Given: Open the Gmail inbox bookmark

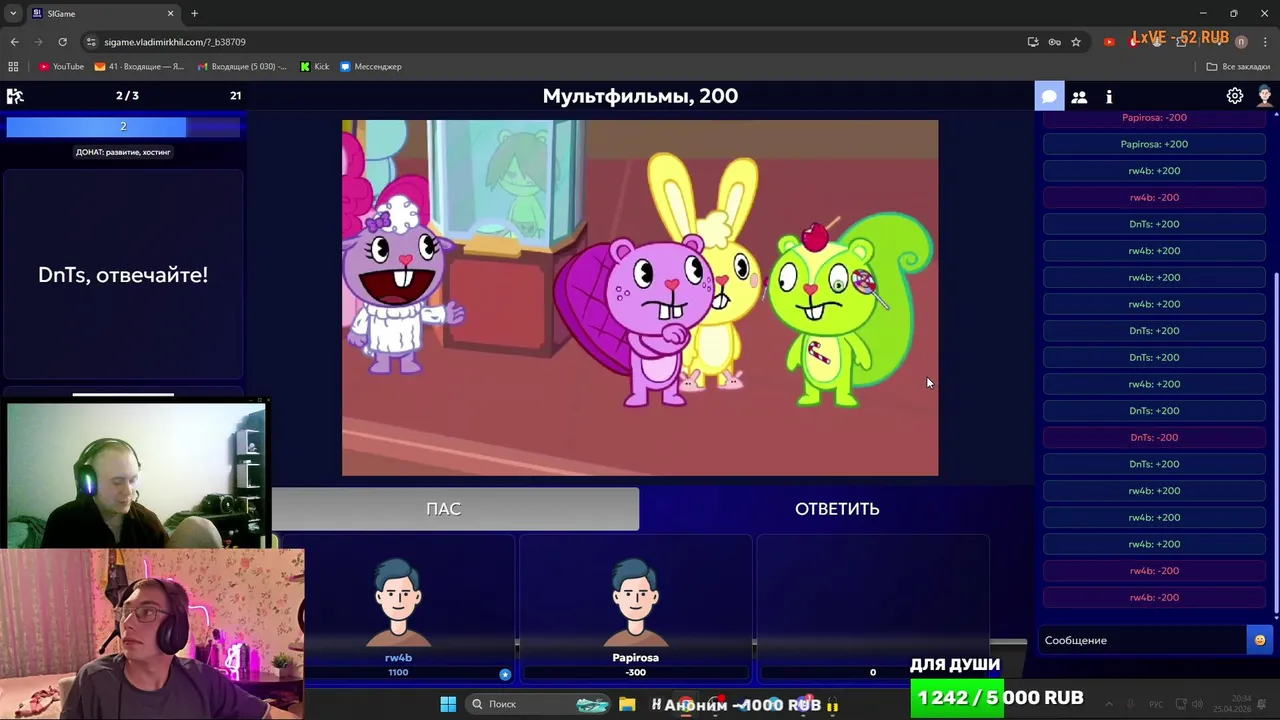Looking at the screenshot, I should click(x=242, y=67).
